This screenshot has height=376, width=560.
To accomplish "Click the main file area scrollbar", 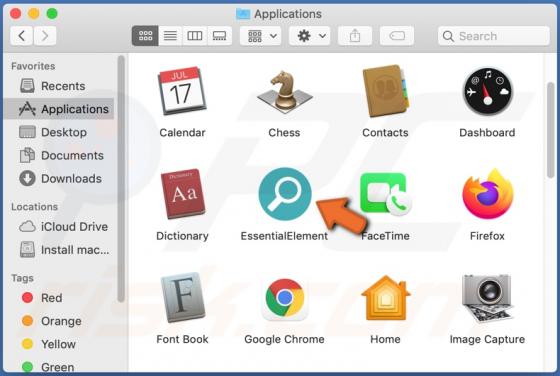I will pyautogui.click(x=551, y=130).
